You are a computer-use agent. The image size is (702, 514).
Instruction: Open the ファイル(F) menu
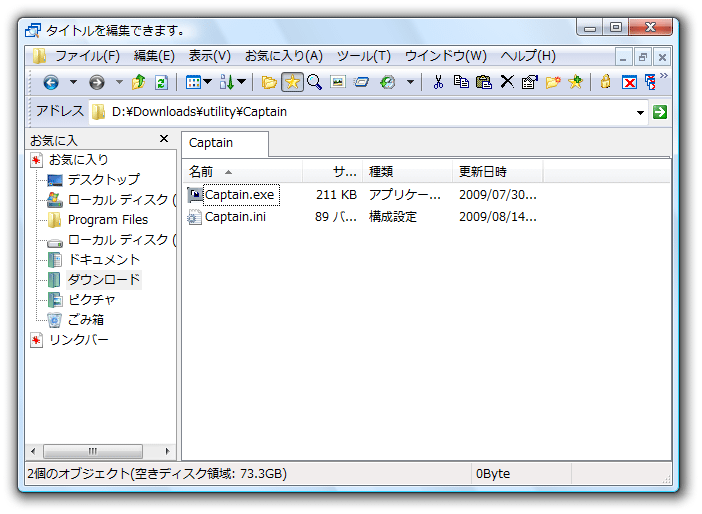(x=87, y=56)
